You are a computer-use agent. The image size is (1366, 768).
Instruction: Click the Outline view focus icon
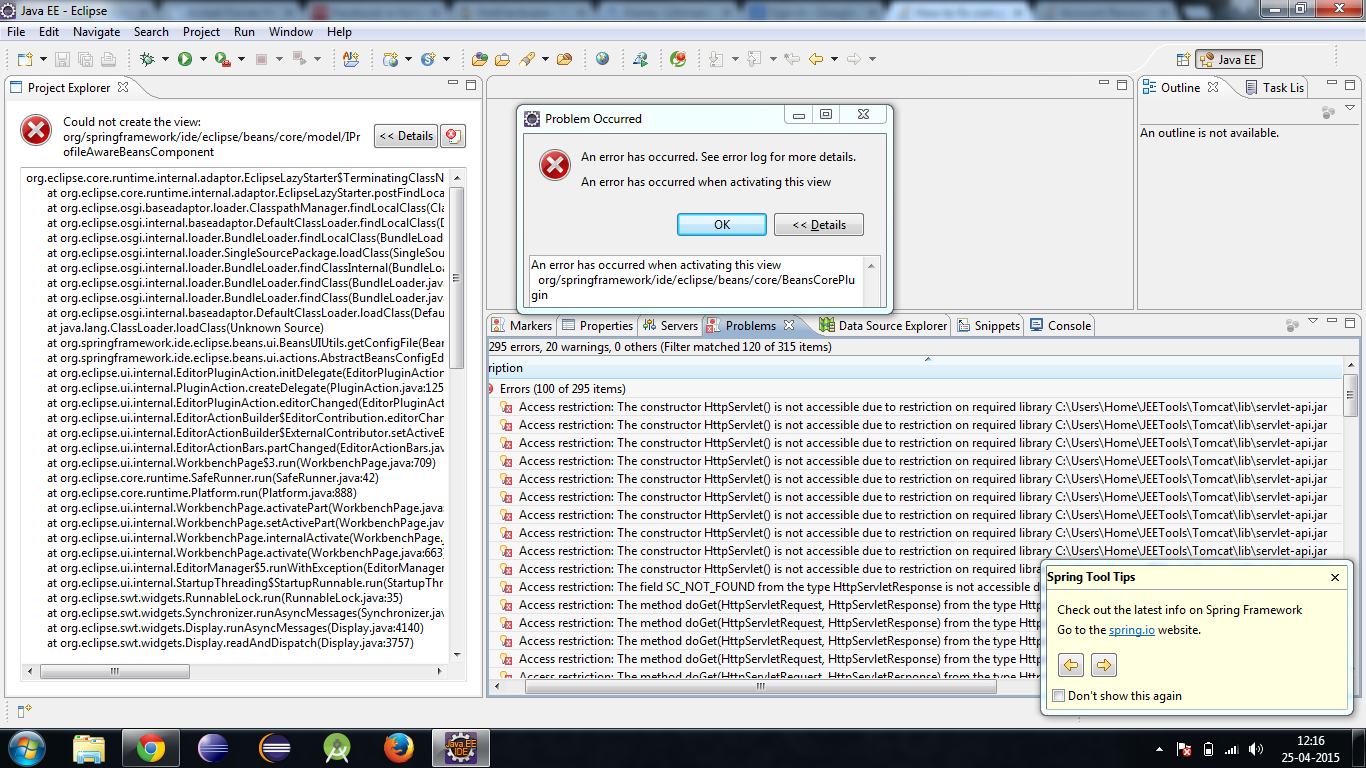tap(1328, 113)
